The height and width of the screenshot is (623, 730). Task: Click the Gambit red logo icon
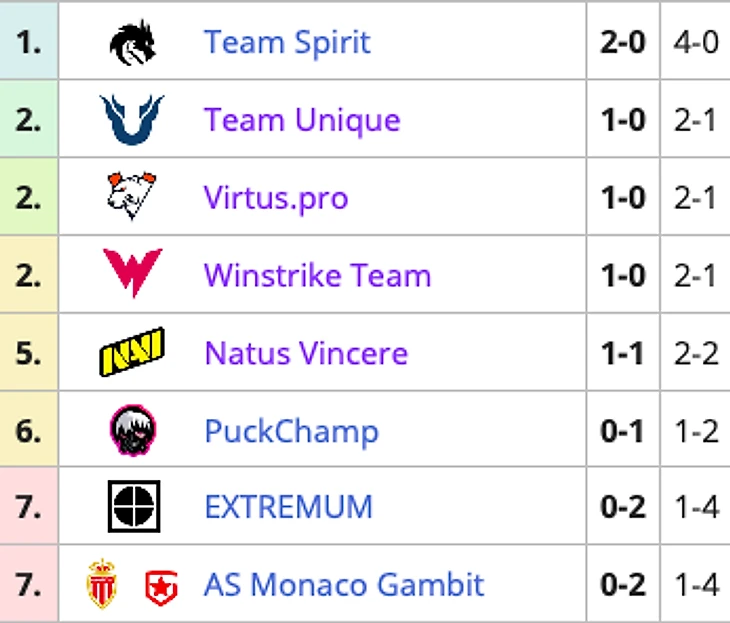160,586
